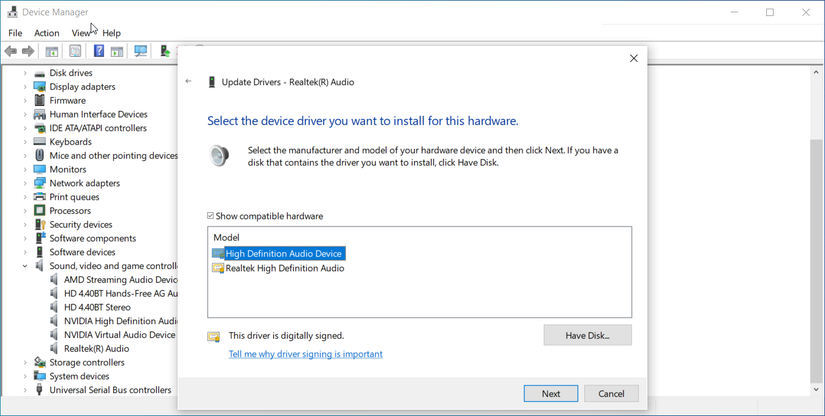
Task: Click the Forward arrow in Device Manager toolbar
Action: coord(28,51)
